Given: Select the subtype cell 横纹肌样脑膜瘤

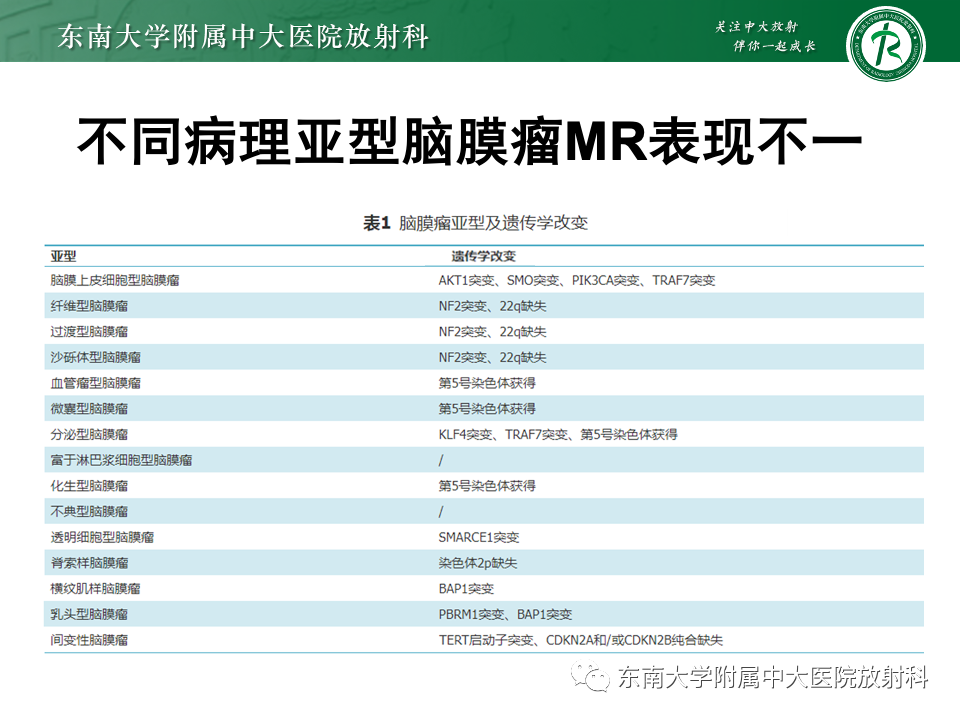Looking at the screenshot, I should 96,589.
